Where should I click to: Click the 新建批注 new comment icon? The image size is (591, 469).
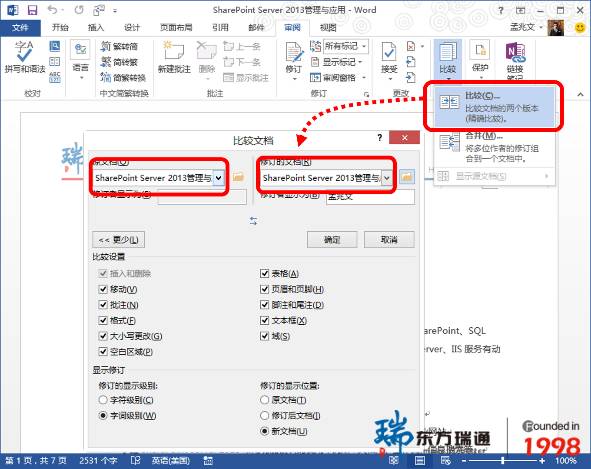pos(173,51)
